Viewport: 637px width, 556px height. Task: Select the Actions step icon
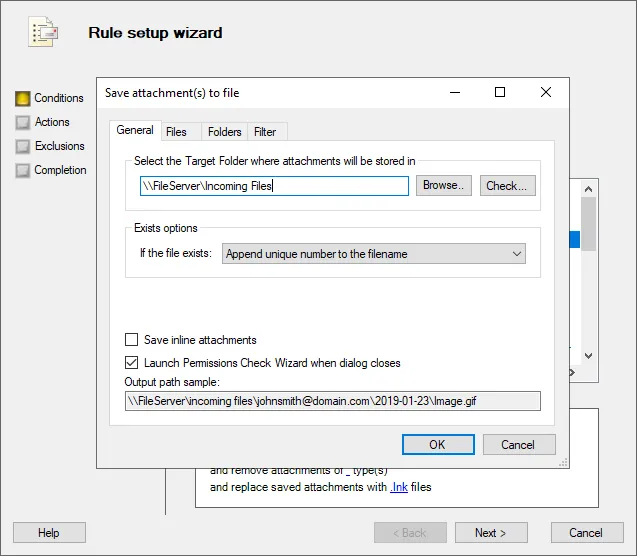click(x=23, y=122)
